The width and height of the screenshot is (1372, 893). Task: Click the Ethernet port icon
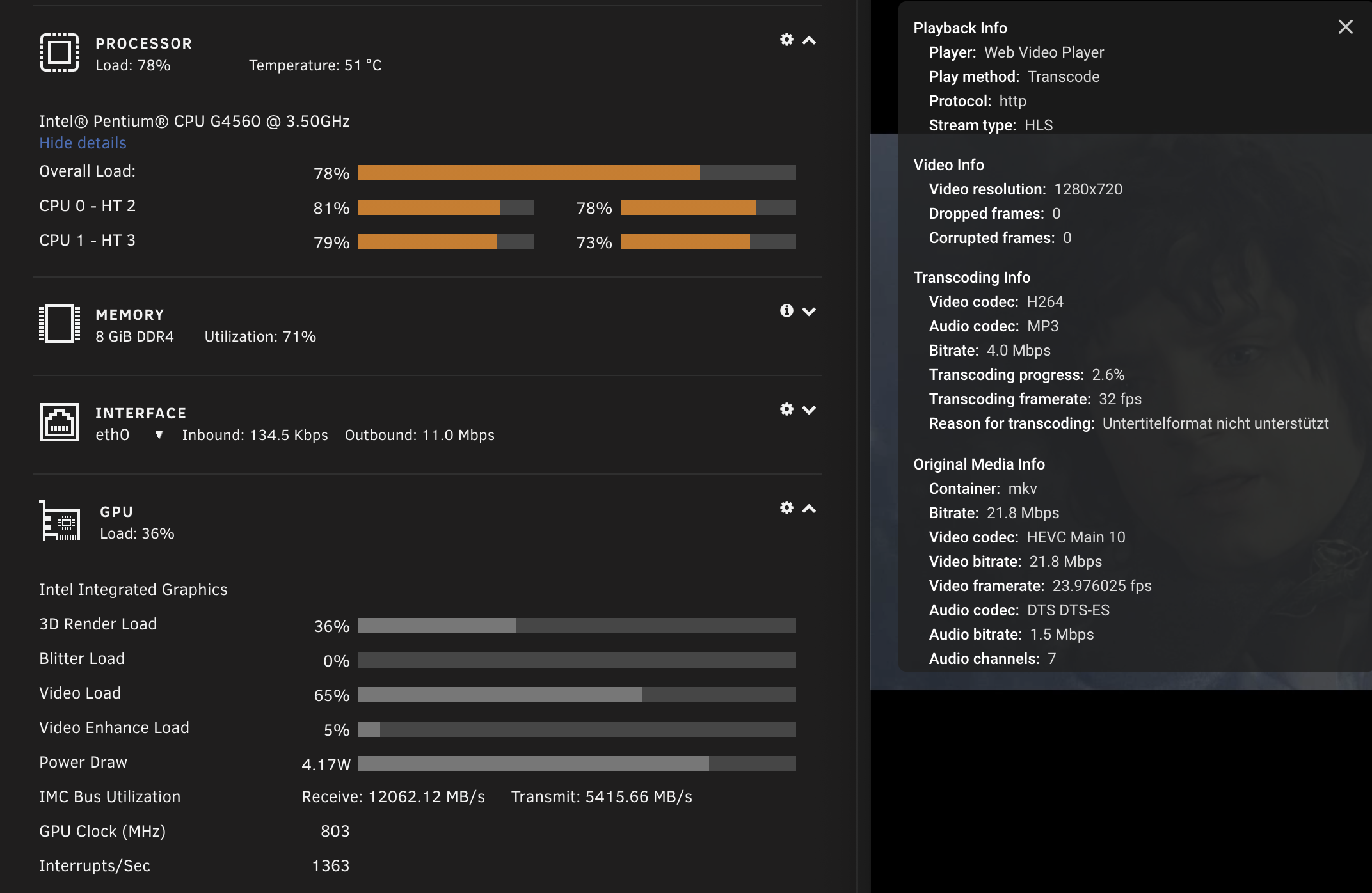tap(60, 422)
